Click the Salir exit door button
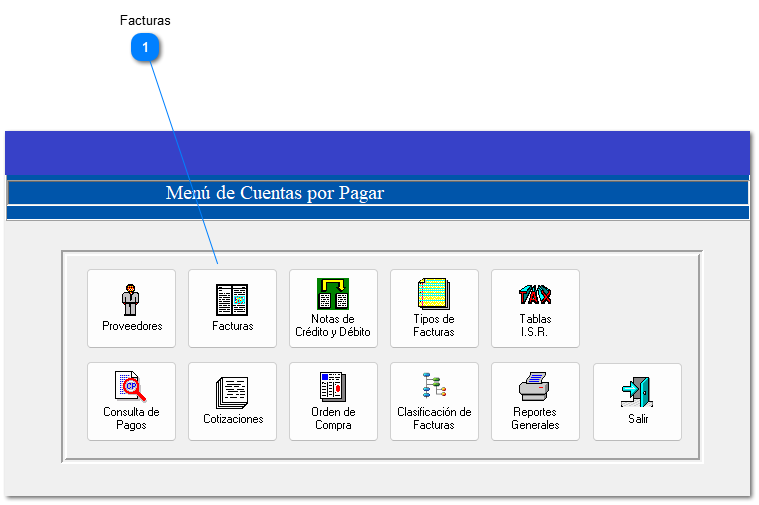Viewport: 759px width, 505px height. pyautogui.click(x=637, y=402)
